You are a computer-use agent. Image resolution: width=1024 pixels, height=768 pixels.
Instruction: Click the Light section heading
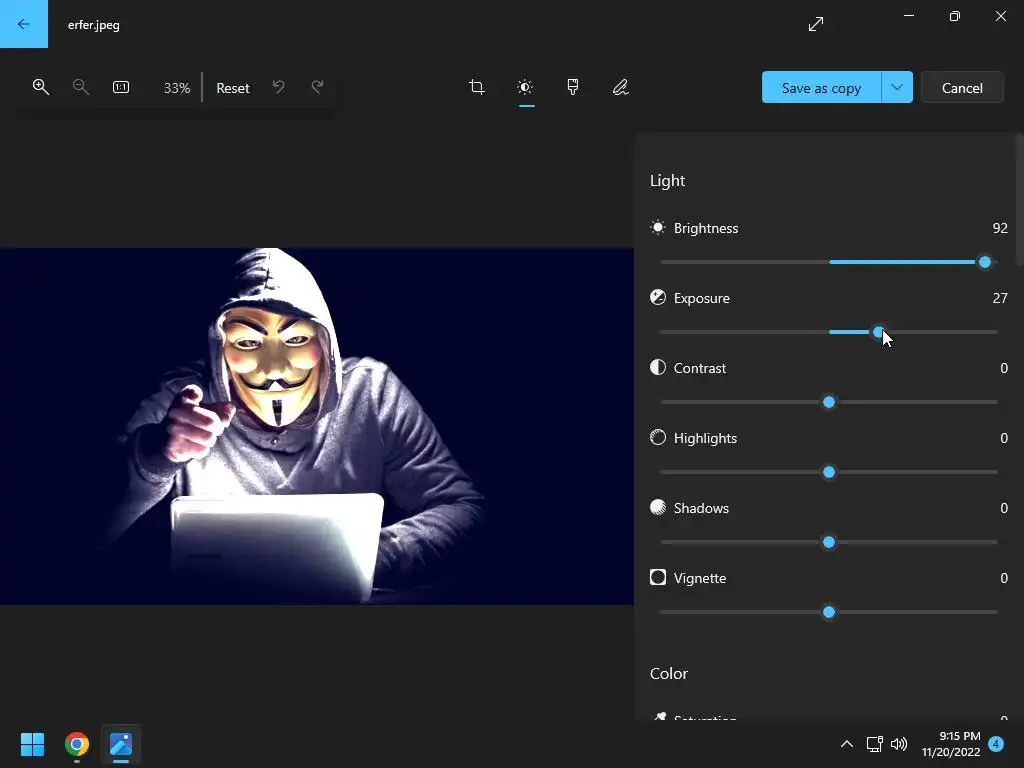[667, 181]
